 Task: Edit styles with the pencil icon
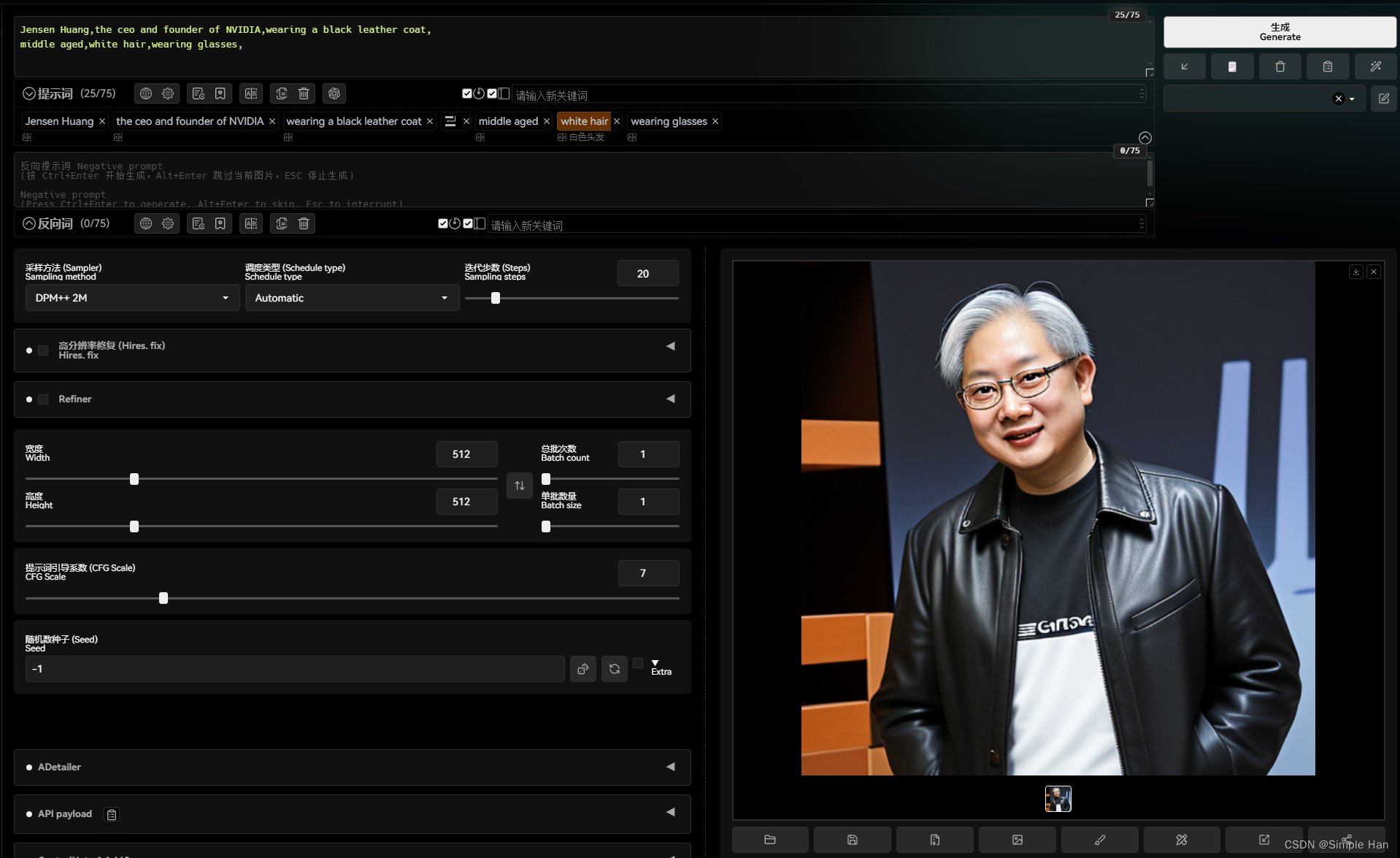pyautogui.click(x=1383, y=99)
